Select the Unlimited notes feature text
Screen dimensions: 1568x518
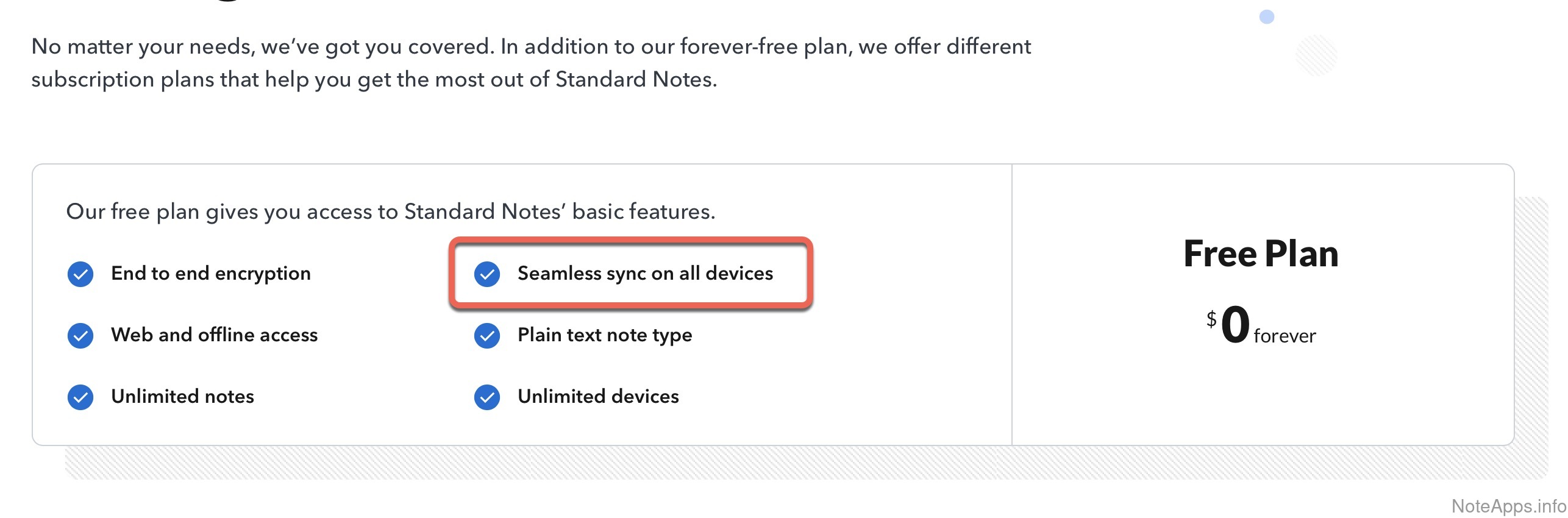(x=182, y=397)
